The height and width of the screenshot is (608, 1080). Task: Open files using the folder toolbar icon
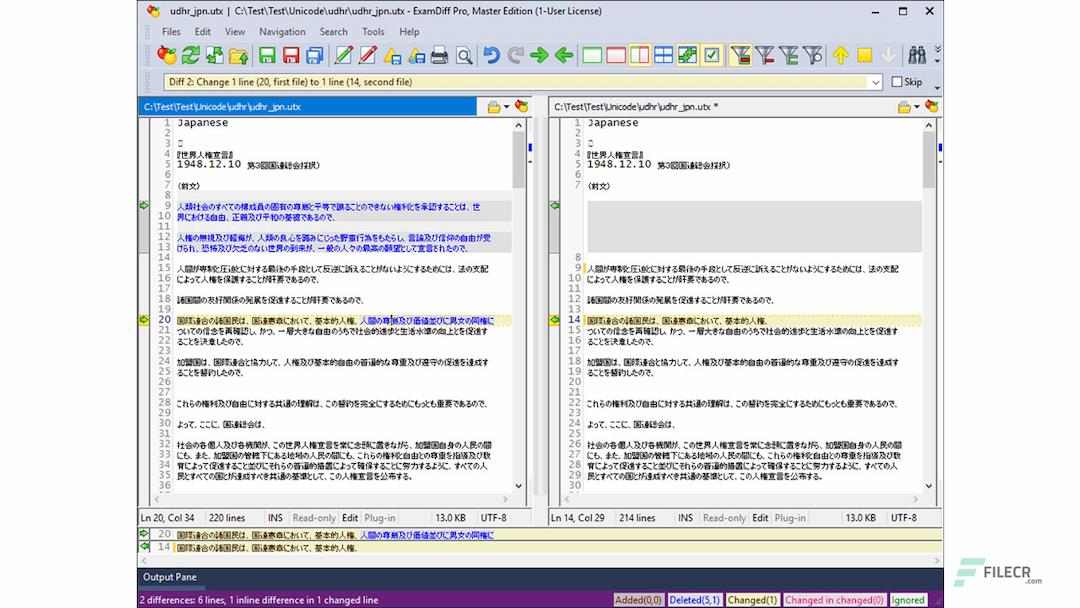pyautogui.click(x=239, y=56)
